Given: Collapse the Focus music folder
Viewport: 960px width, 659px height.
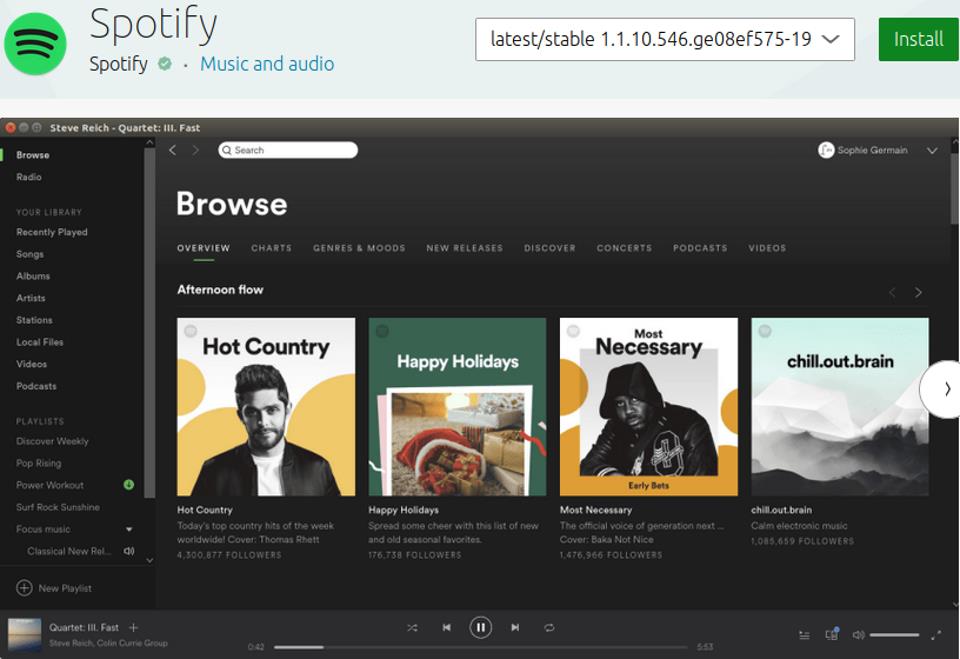Looking at the screenshot, I should 129,529.
